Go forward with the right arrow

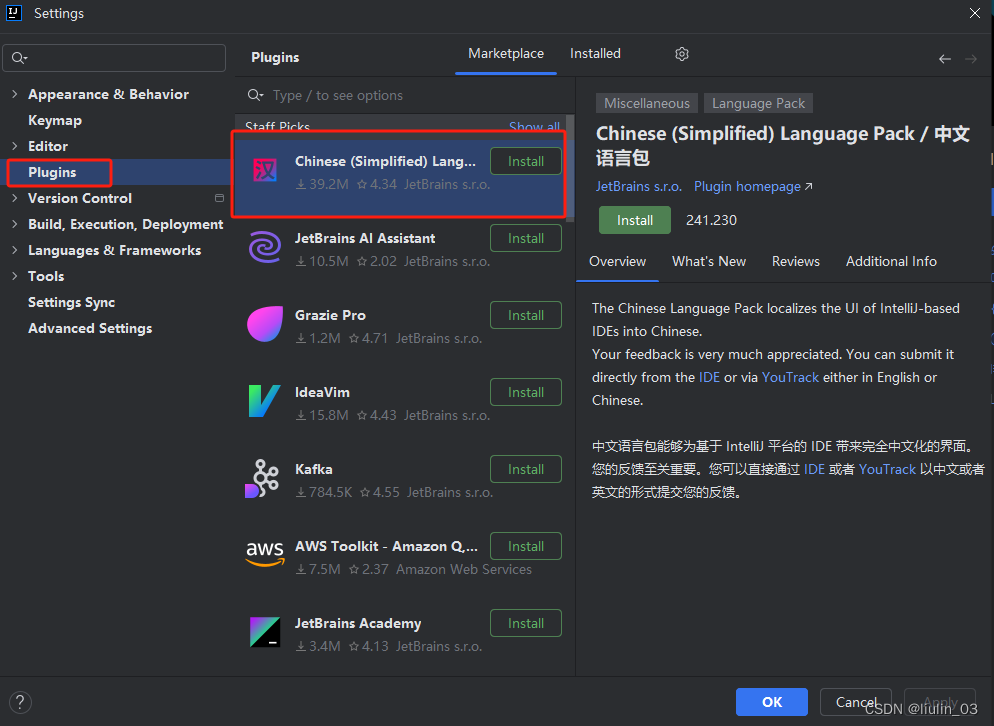[x=971, y=59]
